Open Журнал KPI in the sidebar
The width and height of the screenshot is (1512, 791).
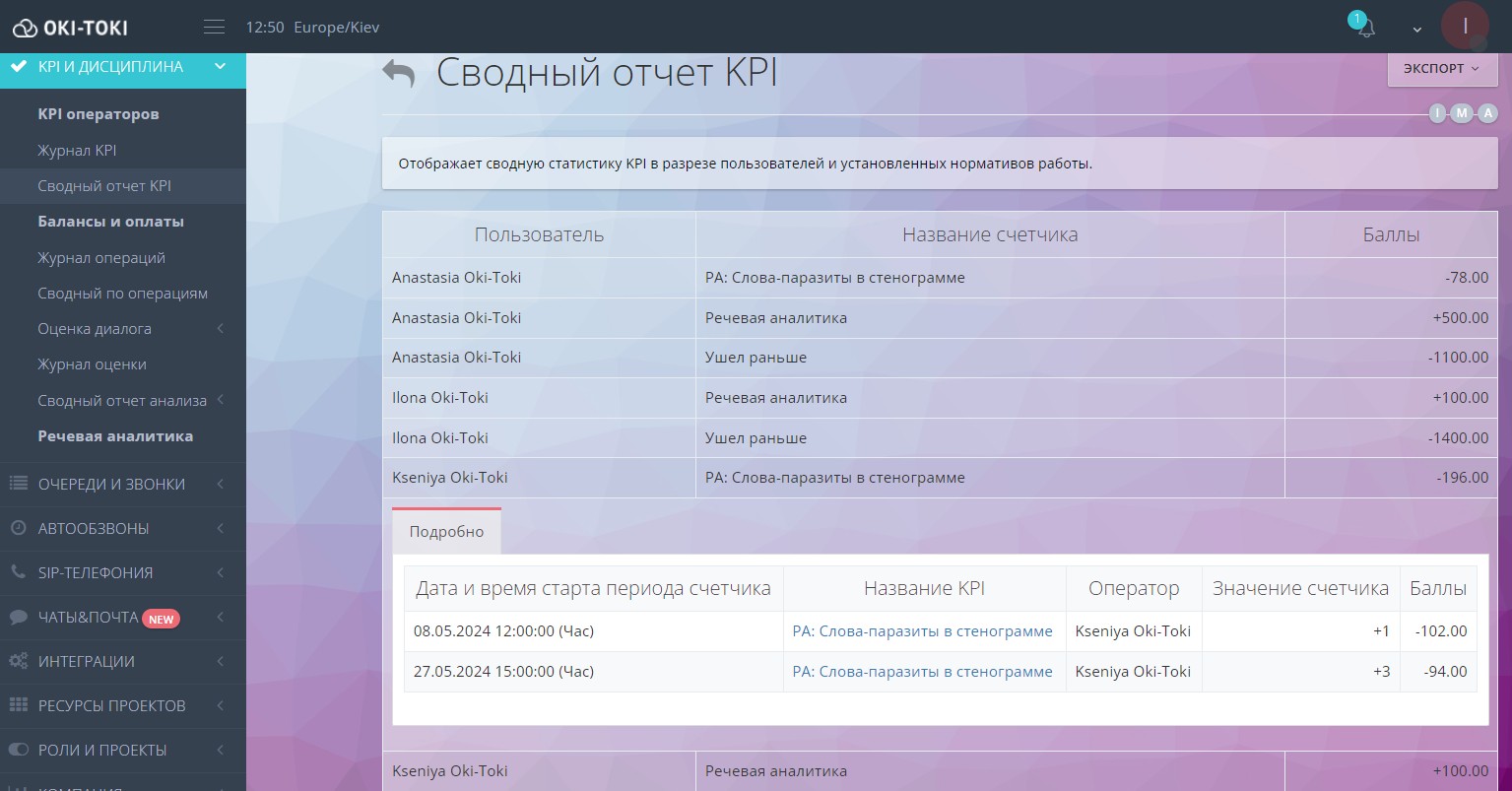[x=77, y=151]
